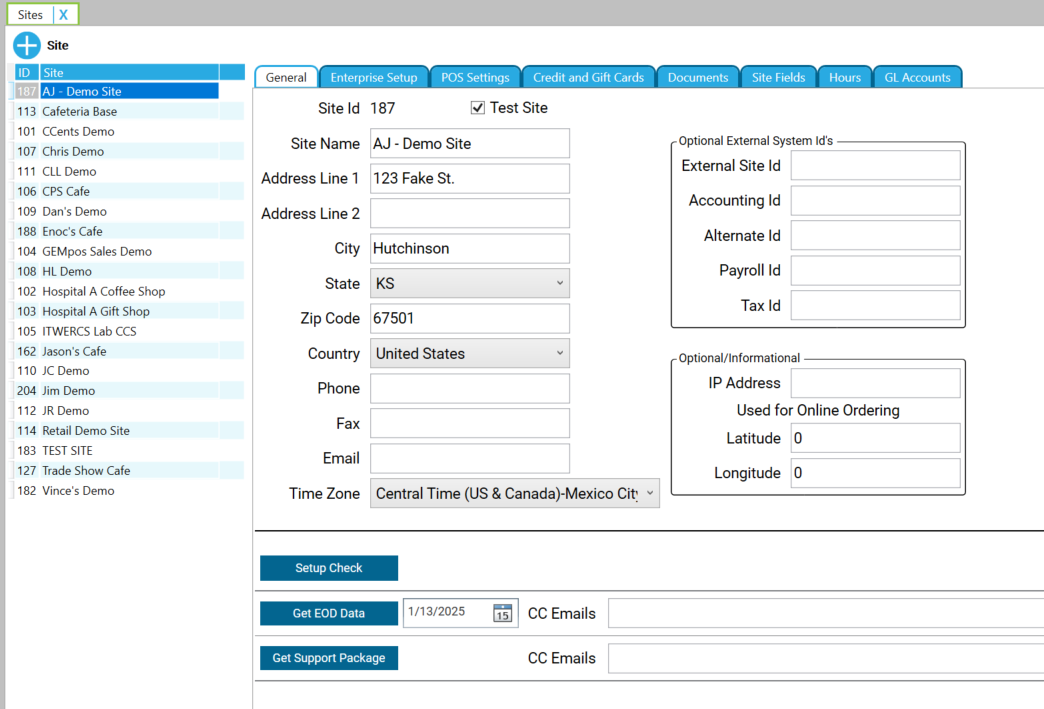The height and width of the screenshot is (709, 1044).
Task: Open the POS Settings tab
Action: [475, 76]
